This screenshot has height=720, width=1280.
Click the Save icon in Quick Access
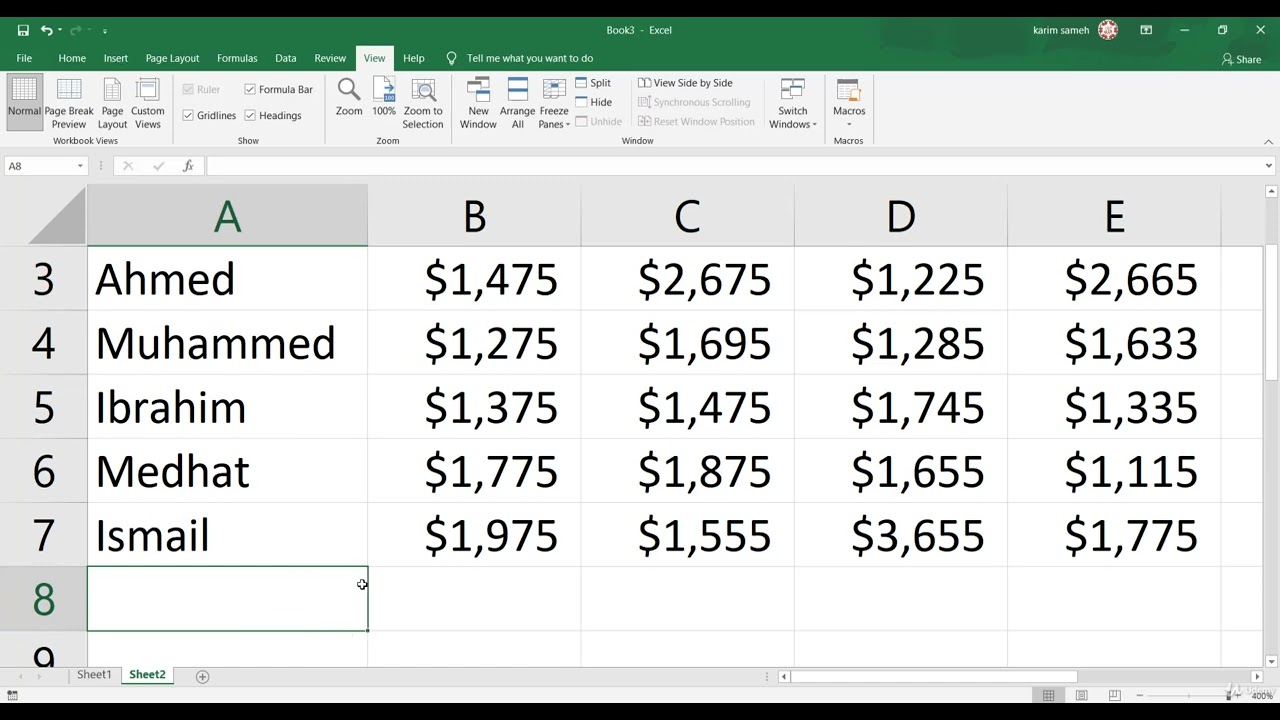23,30
